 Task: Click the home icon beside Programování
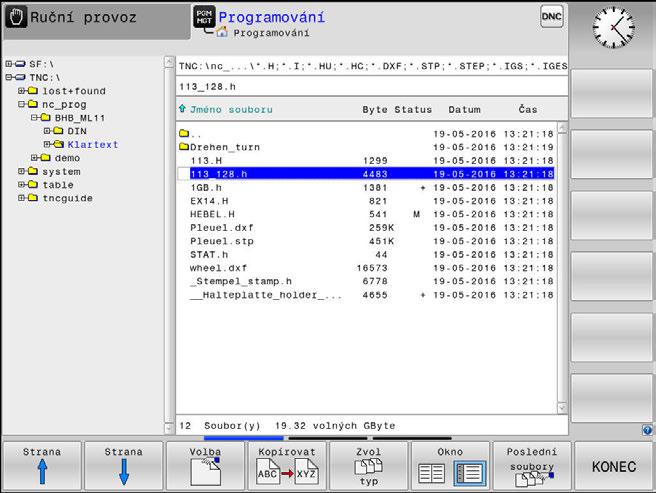pyautogui.click(x=222, y=32)
